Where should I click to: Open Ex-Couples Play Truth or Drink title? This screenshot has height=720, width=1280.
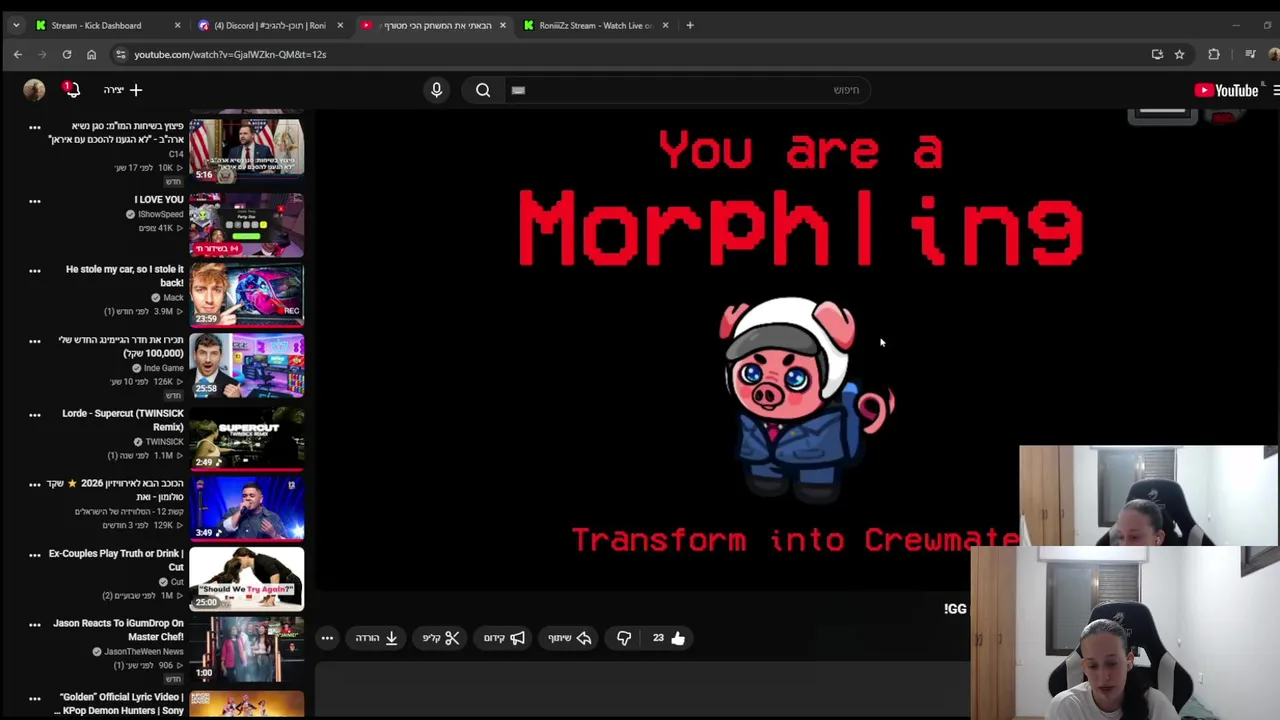pyautogui.click(x=116, y=560)
